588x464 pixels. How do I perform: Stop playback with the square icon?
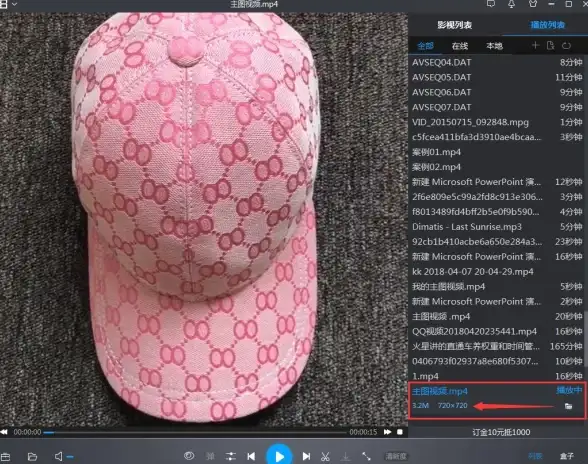(400, 432)
